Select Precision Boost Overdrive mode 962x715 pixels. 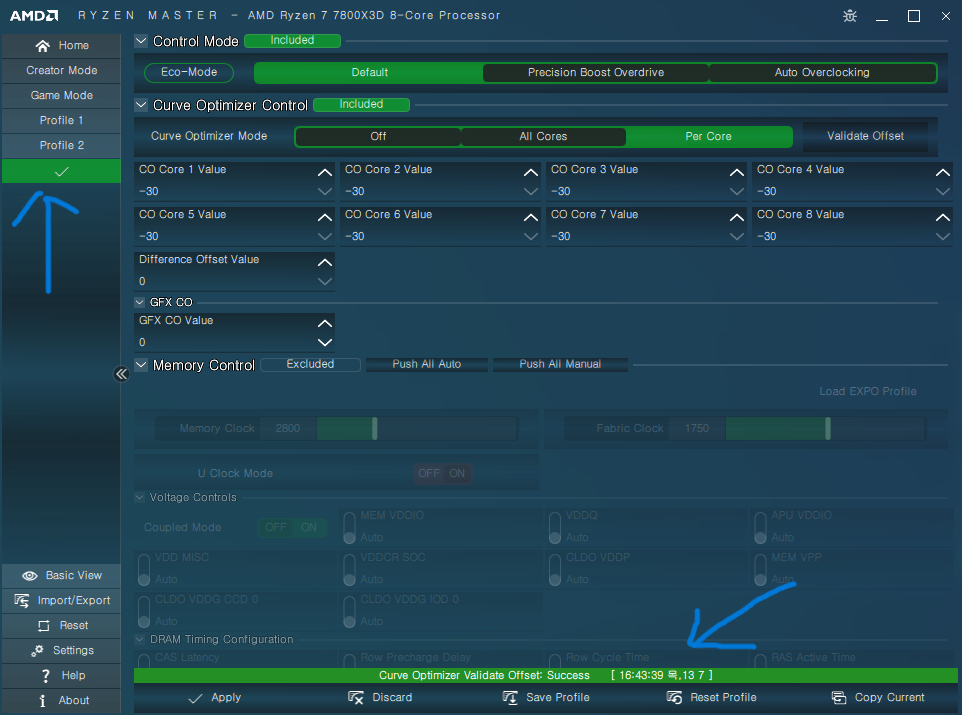(596, 72)
